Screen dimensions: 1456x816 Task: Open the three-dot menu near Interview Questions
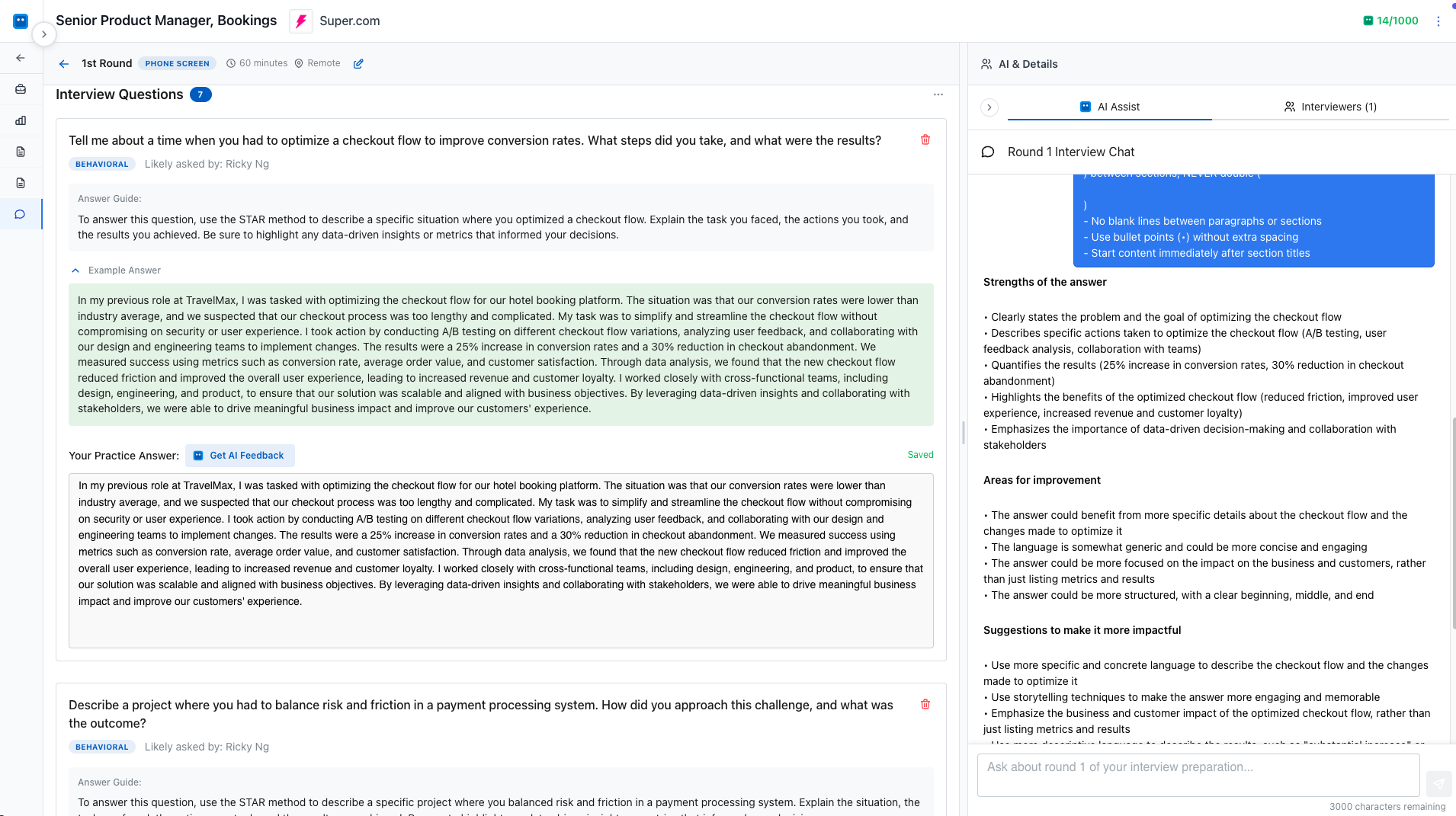point(938,94)
